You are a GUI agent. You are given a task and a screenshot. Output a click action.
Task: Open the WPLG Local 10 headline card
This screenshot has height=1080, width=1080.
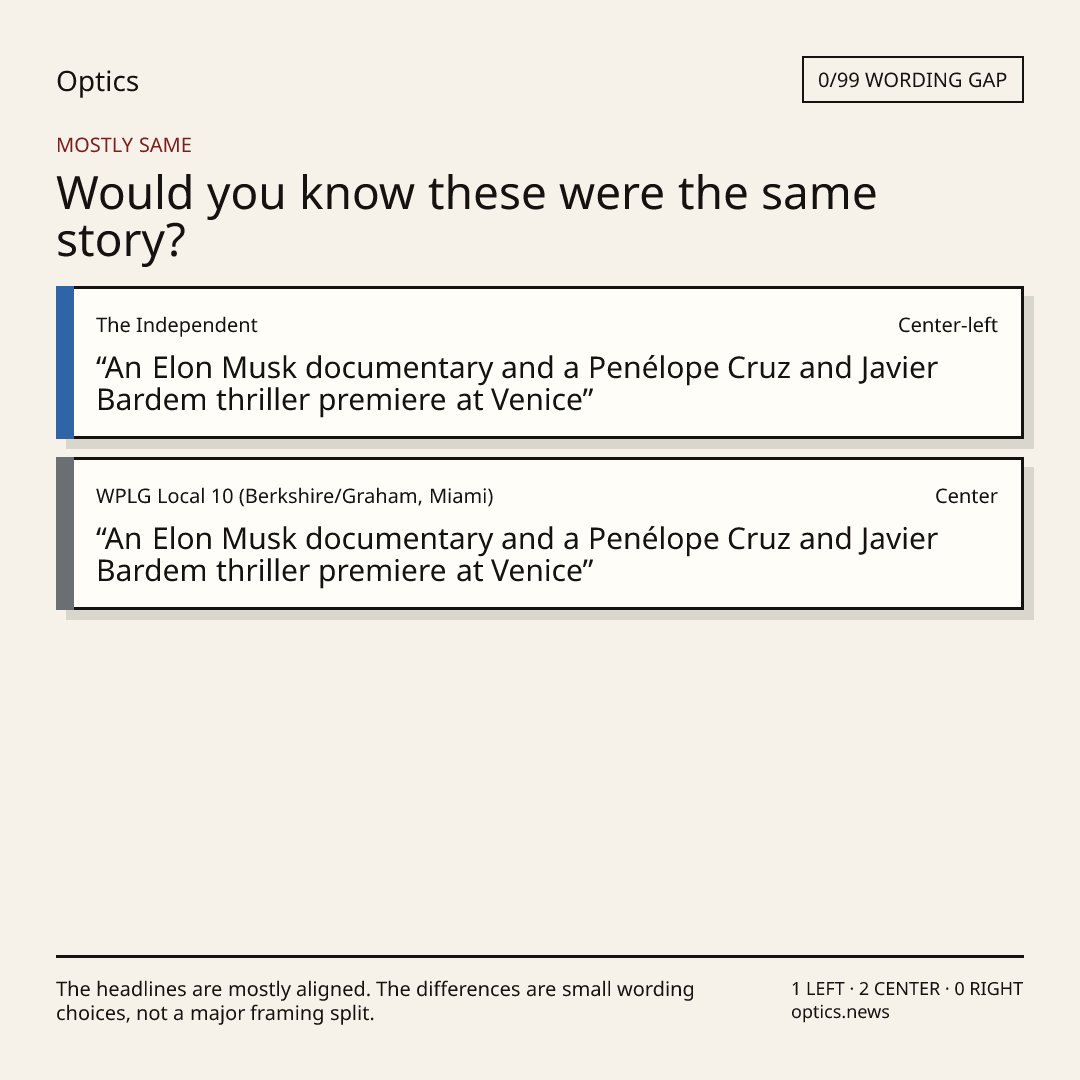[x=539, y=533]
